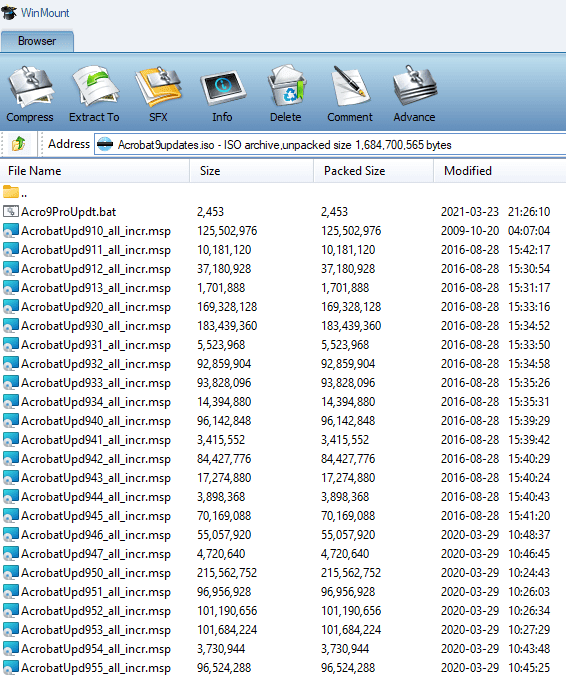Click size value 2,453 in Packed Size column
The height and width of the screenshot is (687, 566).
(334, 212)
